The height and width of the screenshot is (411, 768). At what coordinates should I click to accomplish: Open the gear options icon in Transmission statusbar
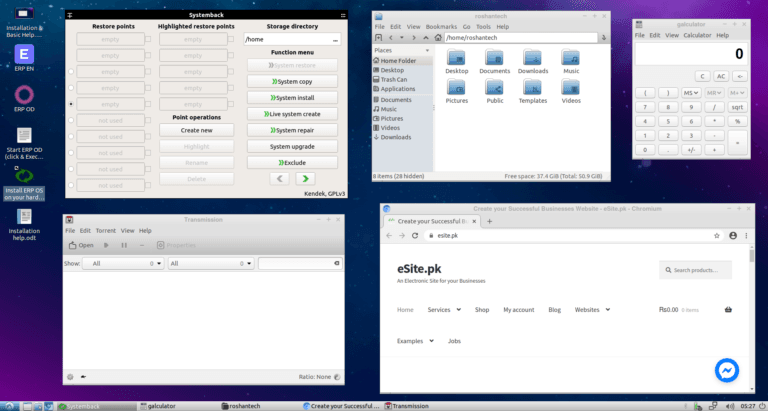tap(70, 377)
